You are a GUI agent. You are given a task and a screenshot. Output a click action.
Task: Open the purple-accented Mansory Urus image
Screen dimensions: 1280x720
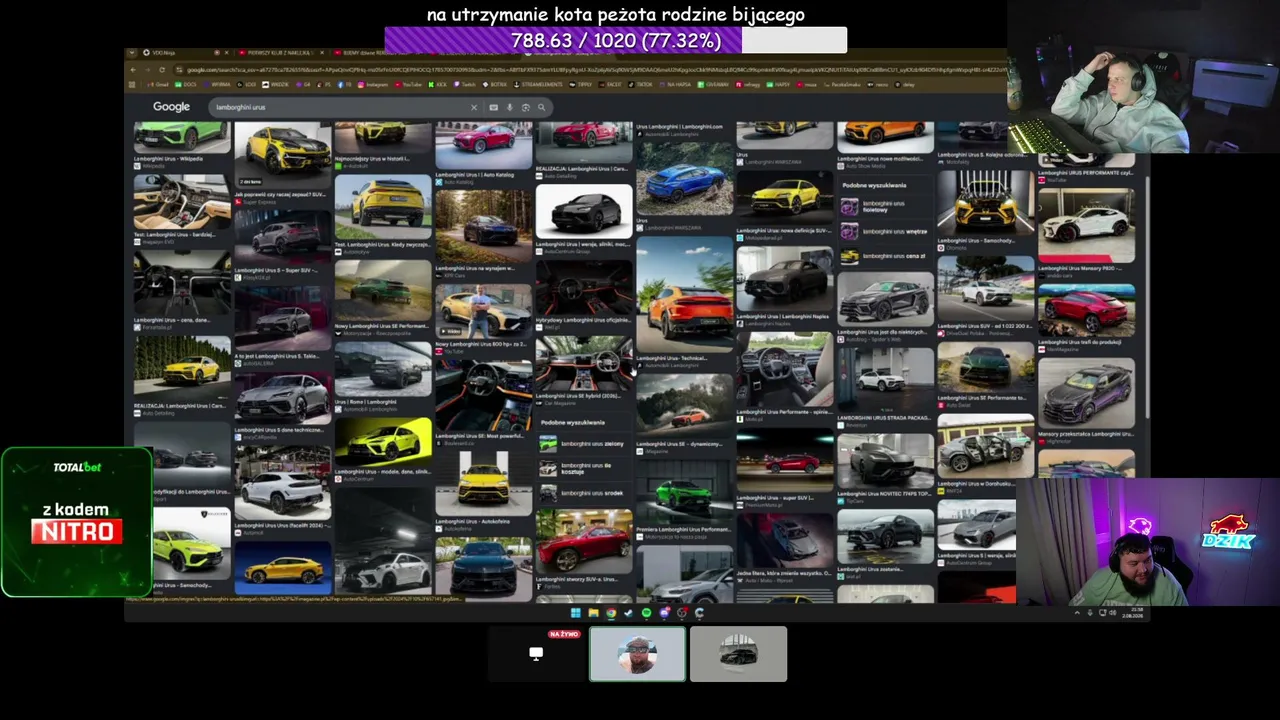click(x=1086, y=392)
